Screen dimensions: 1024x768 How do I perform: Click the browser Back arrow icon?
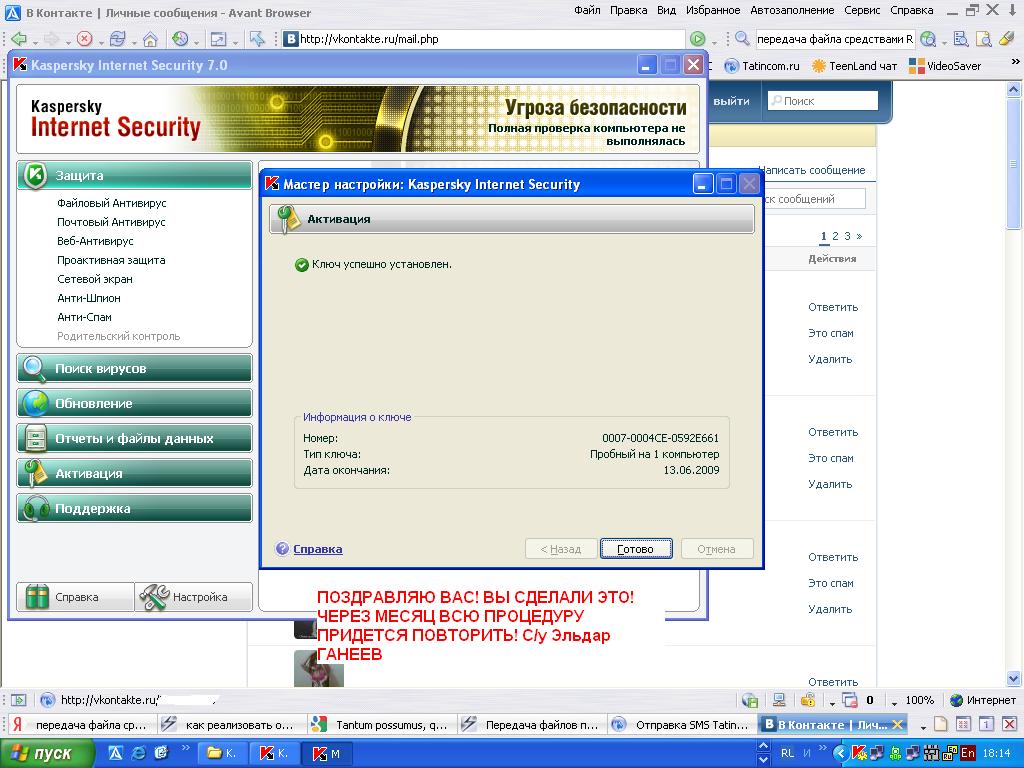tap(19, 39)
